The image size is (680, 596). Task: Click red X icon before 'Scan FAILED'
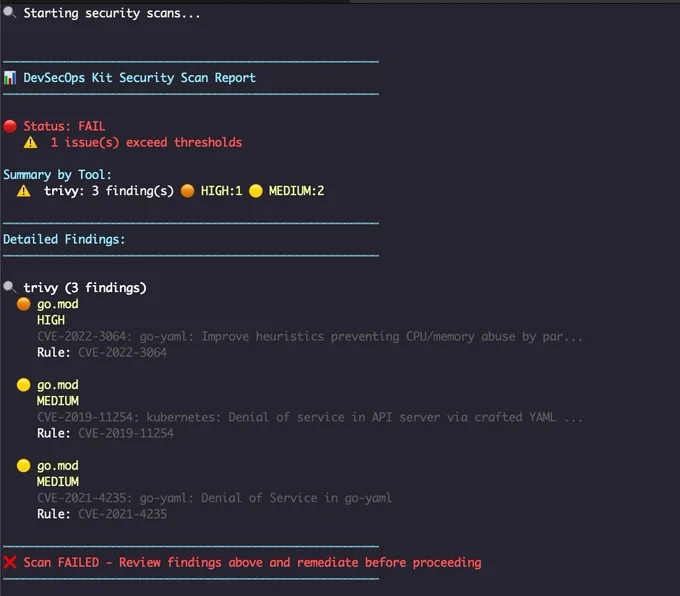click(10, 562)
